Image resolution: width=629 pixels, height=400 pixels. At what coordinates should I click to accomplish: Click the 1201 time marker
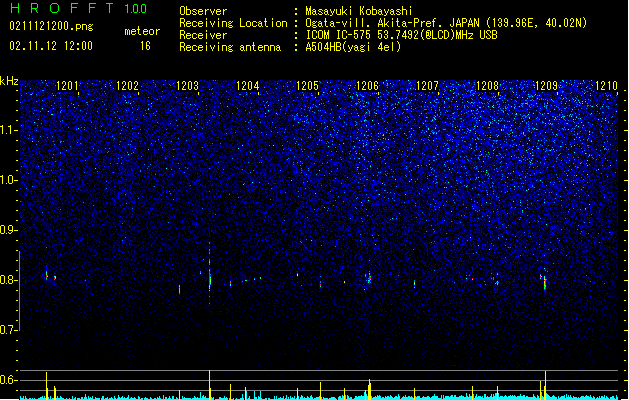(67, 86)
